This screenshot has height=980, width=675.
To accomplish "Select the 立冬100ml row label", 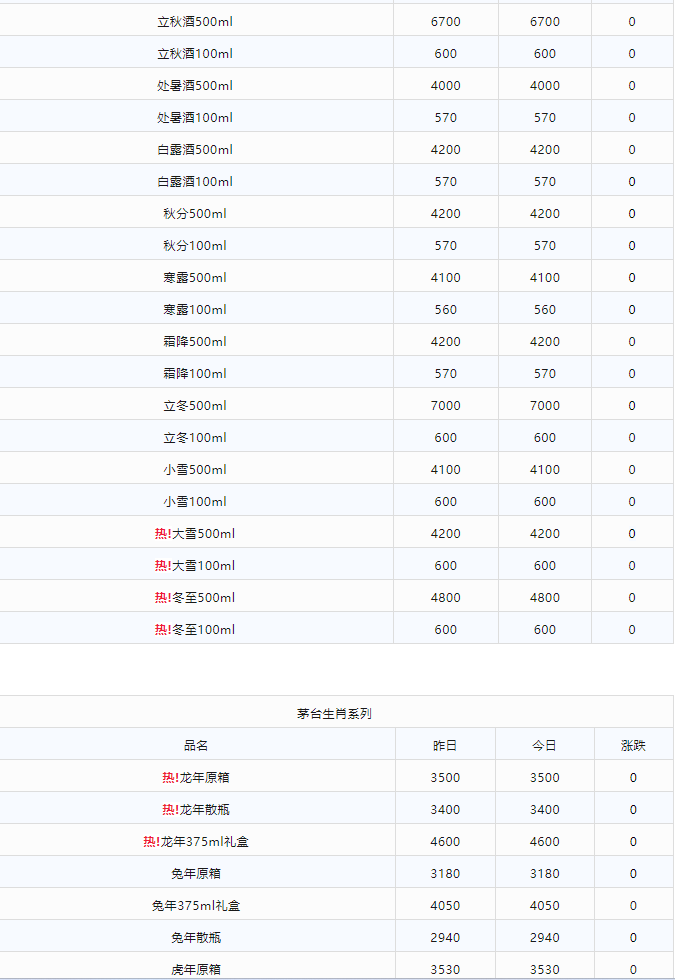I will [195, 438].
